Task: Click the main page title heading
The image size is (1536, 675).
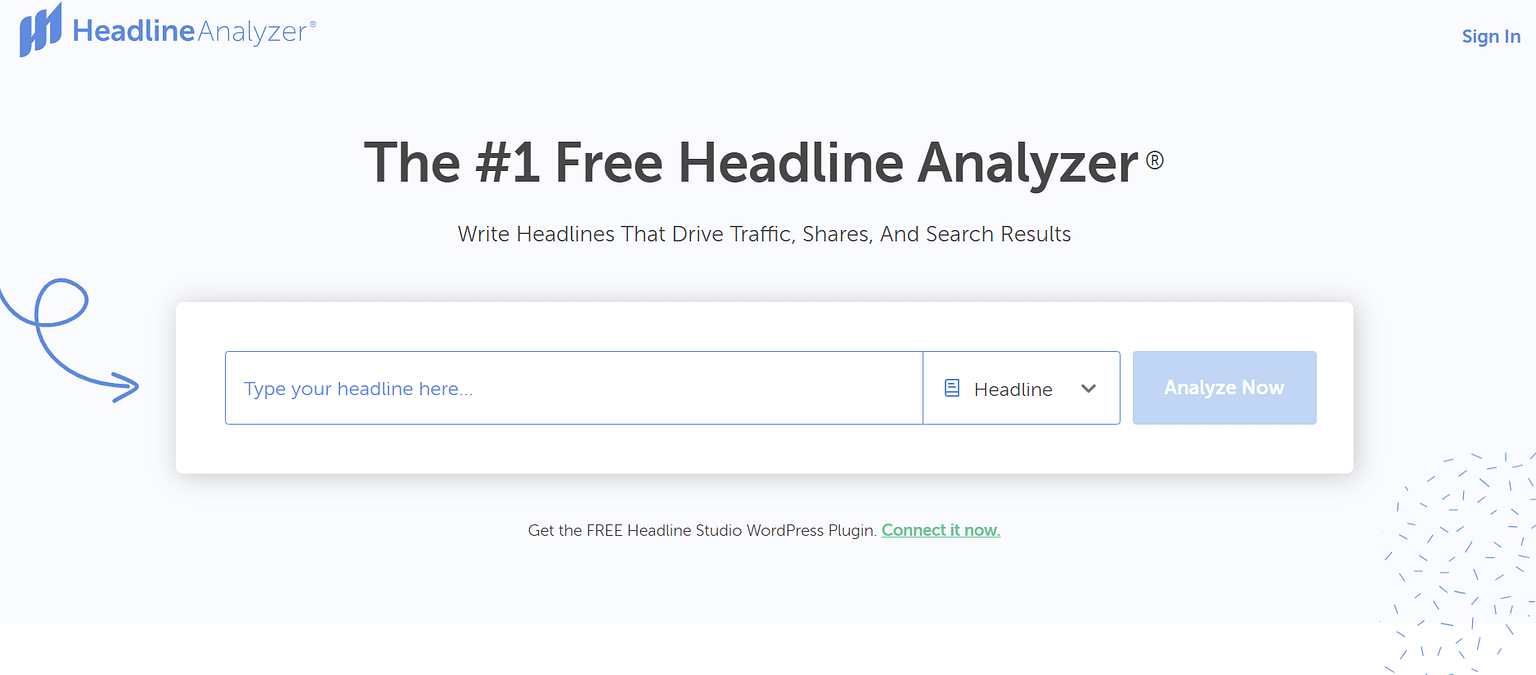Action: coord(764,160)
